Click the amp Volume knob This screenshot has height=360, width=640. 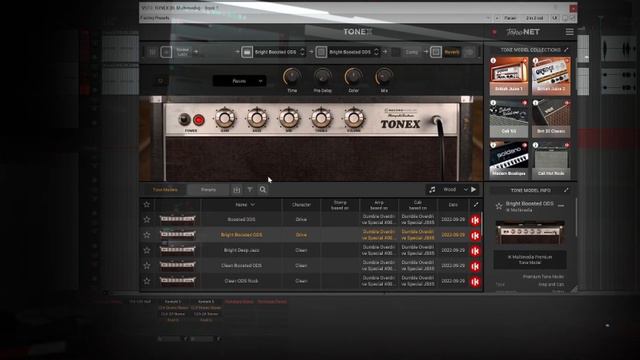pyautogui.click(x=353, y=118)
